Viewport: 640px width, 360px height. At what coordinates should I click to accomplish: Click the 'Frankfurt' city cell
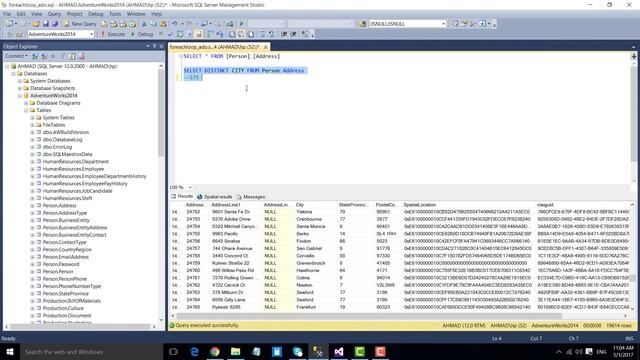[x=315, y=307]
